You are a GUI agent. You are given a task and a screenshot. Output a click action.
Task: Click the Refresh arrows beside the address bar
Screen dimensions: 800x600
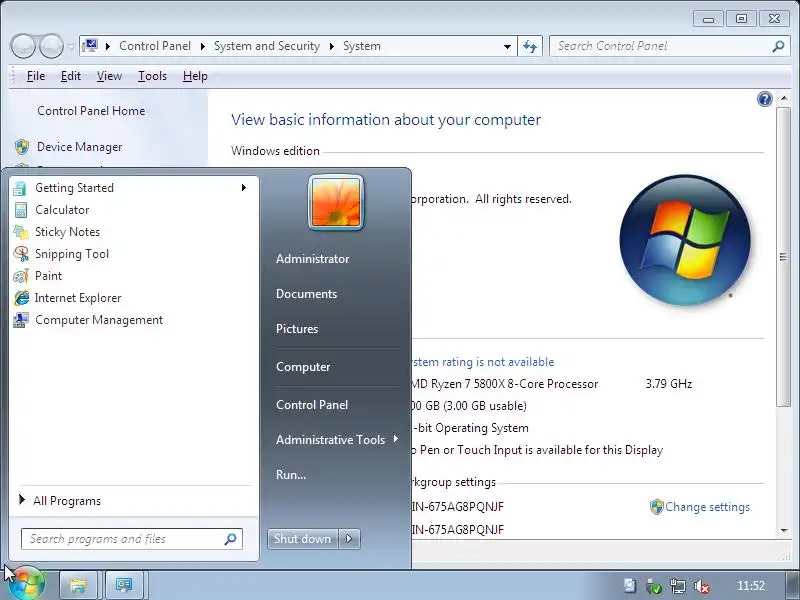point(530,46)
